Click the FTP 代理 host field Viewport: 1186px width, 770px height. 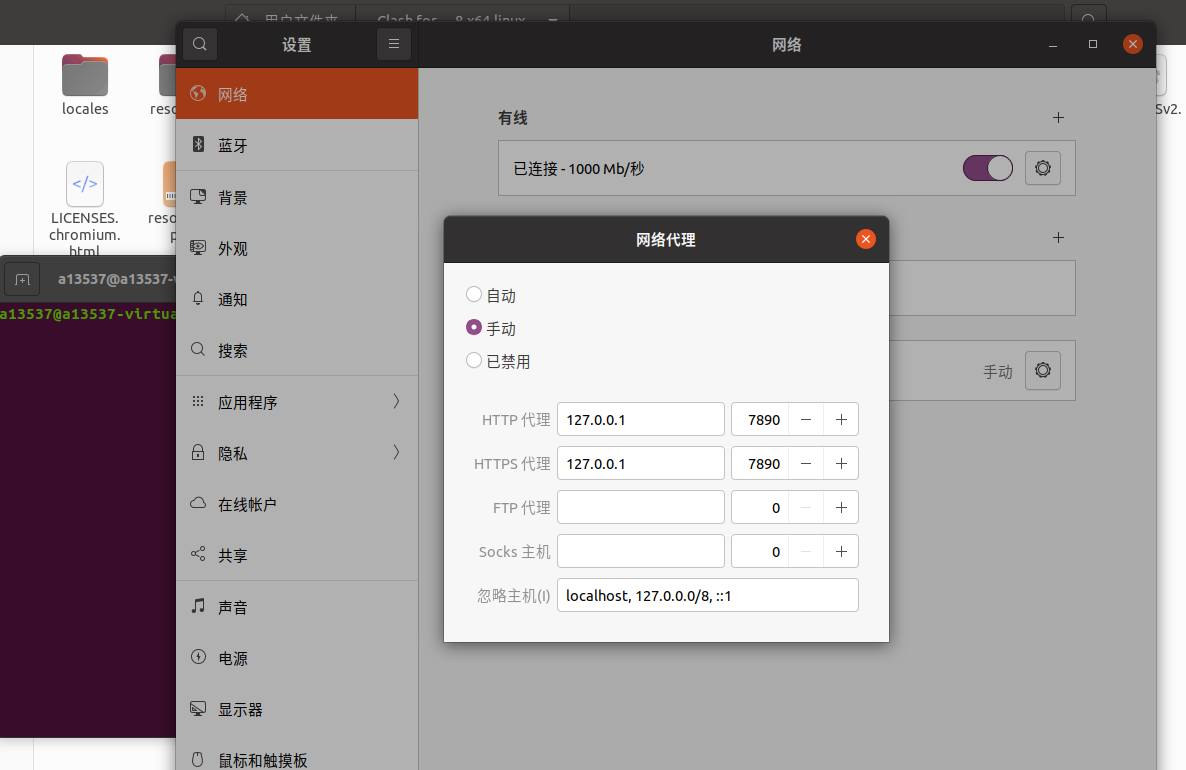pyautogui.click(x=641, y=507)
